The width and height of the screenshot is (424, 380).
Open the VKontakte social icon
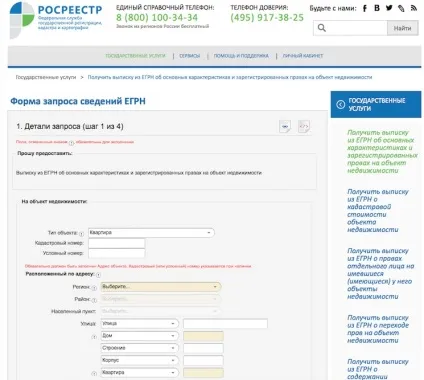(x=377, y=8)
